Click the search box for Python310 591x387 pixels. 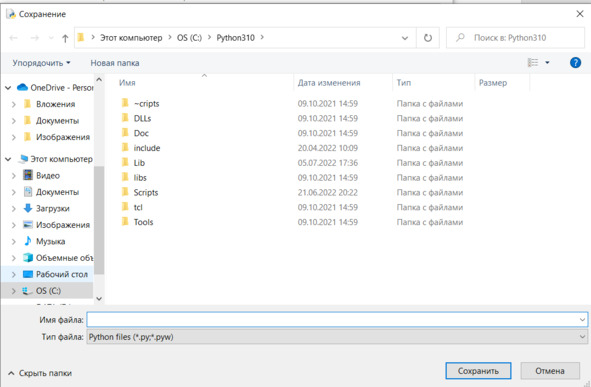click(515, 38)
